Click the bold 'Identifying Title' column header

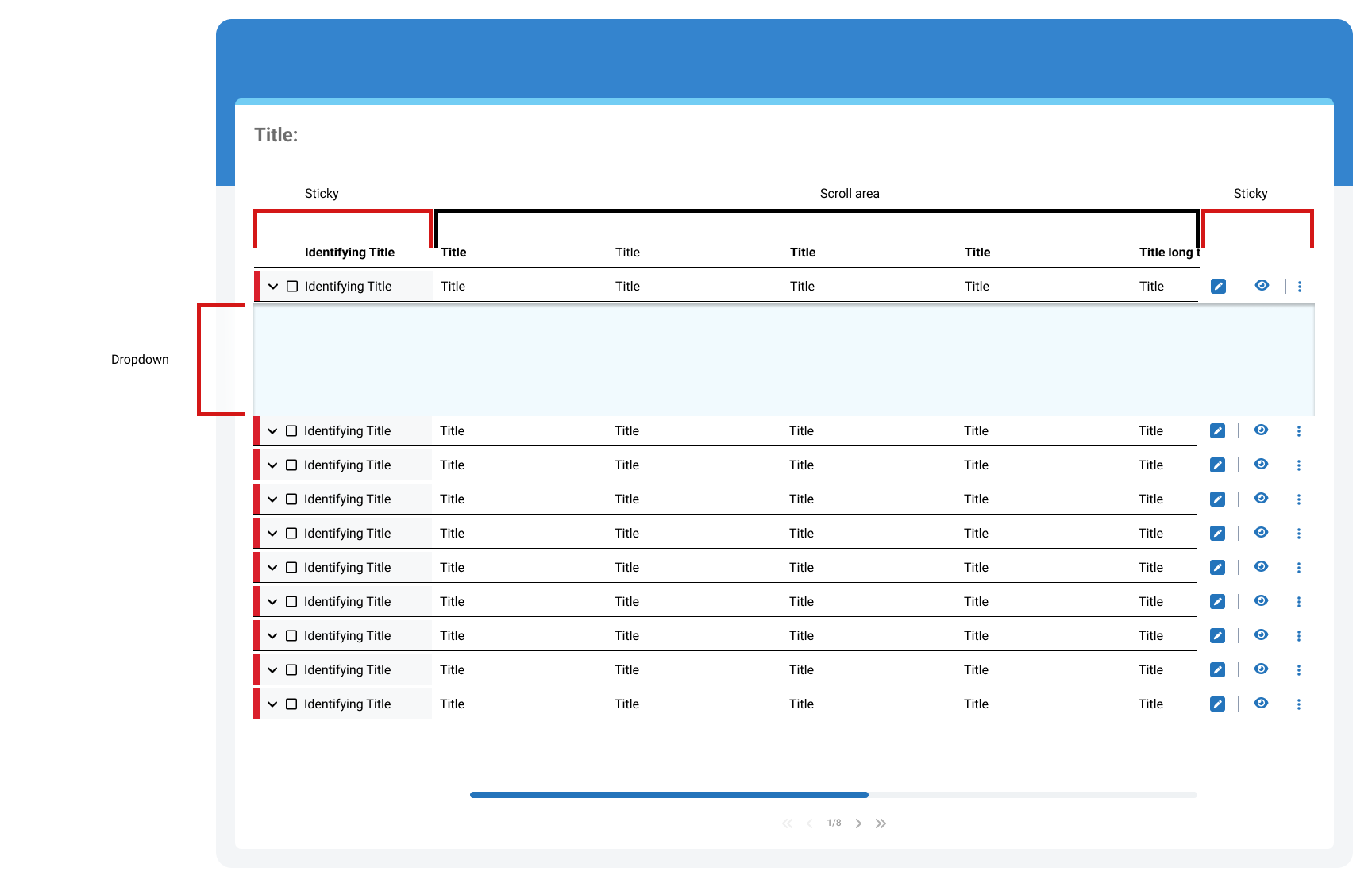pos(349,253)
